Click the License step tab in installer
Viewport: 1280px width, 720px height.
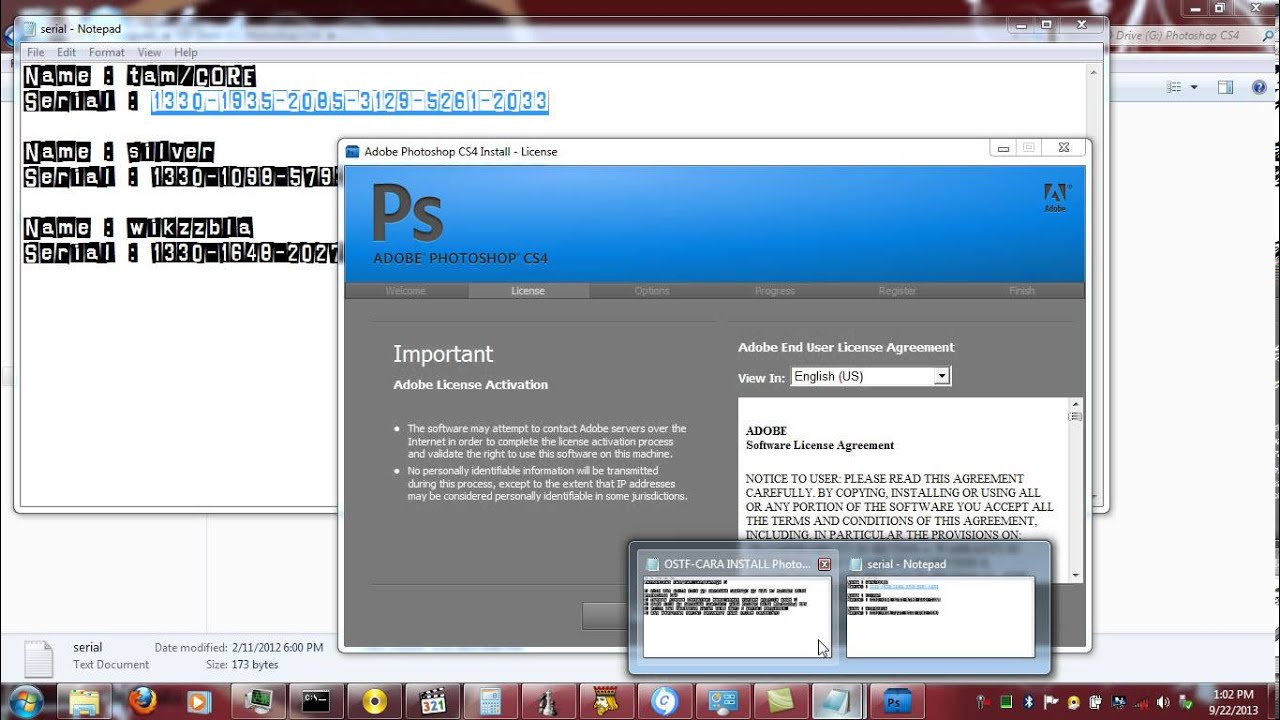[528, 291]
